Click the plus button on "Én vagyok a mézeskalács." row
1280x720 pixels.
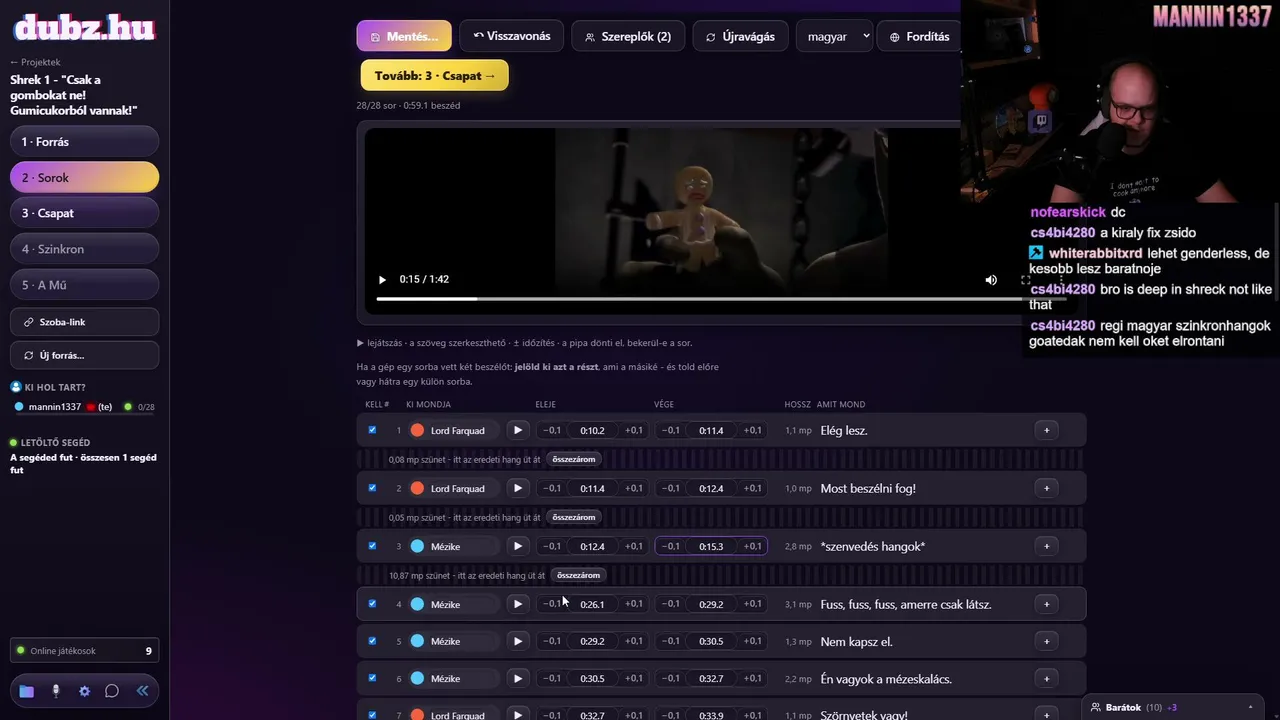coord(1046,678)
